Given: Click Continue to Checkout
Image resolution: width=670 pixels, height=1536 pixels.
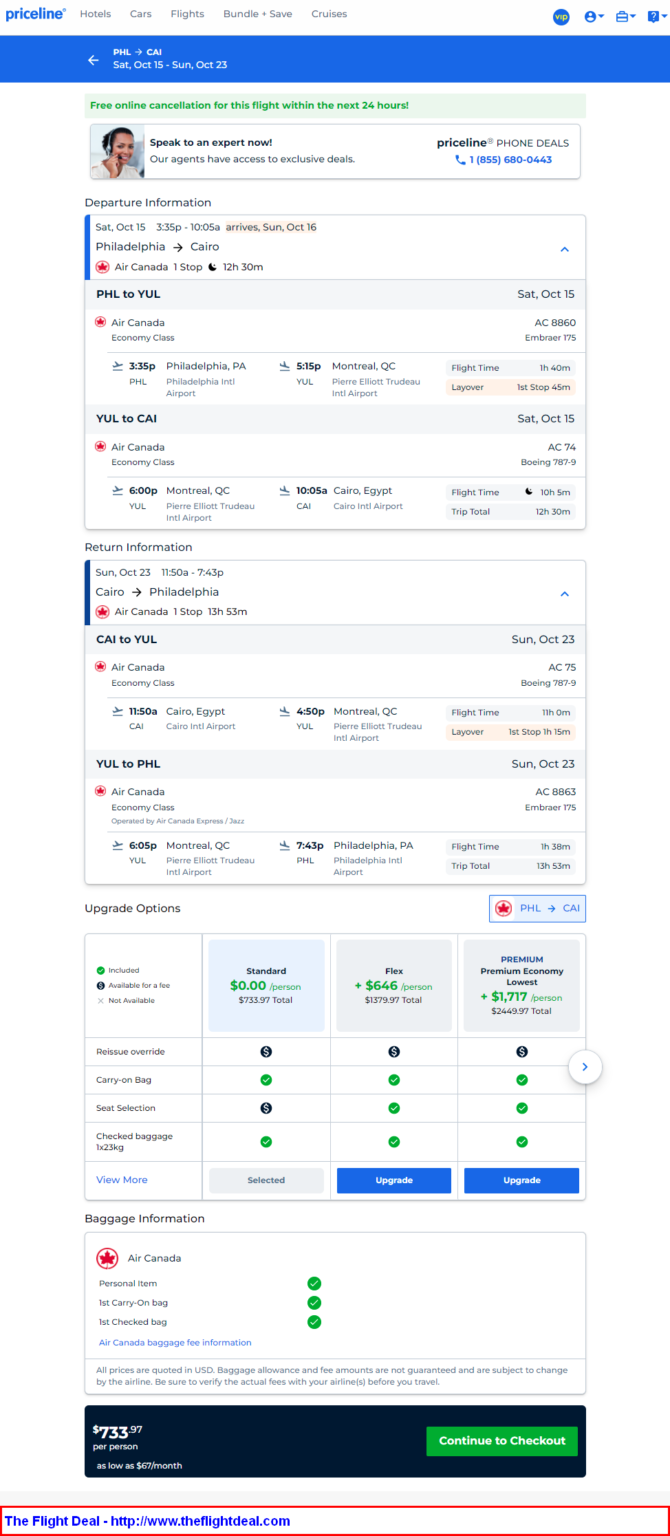Looking at the screenshot, I should click(x=502, y=1441).
